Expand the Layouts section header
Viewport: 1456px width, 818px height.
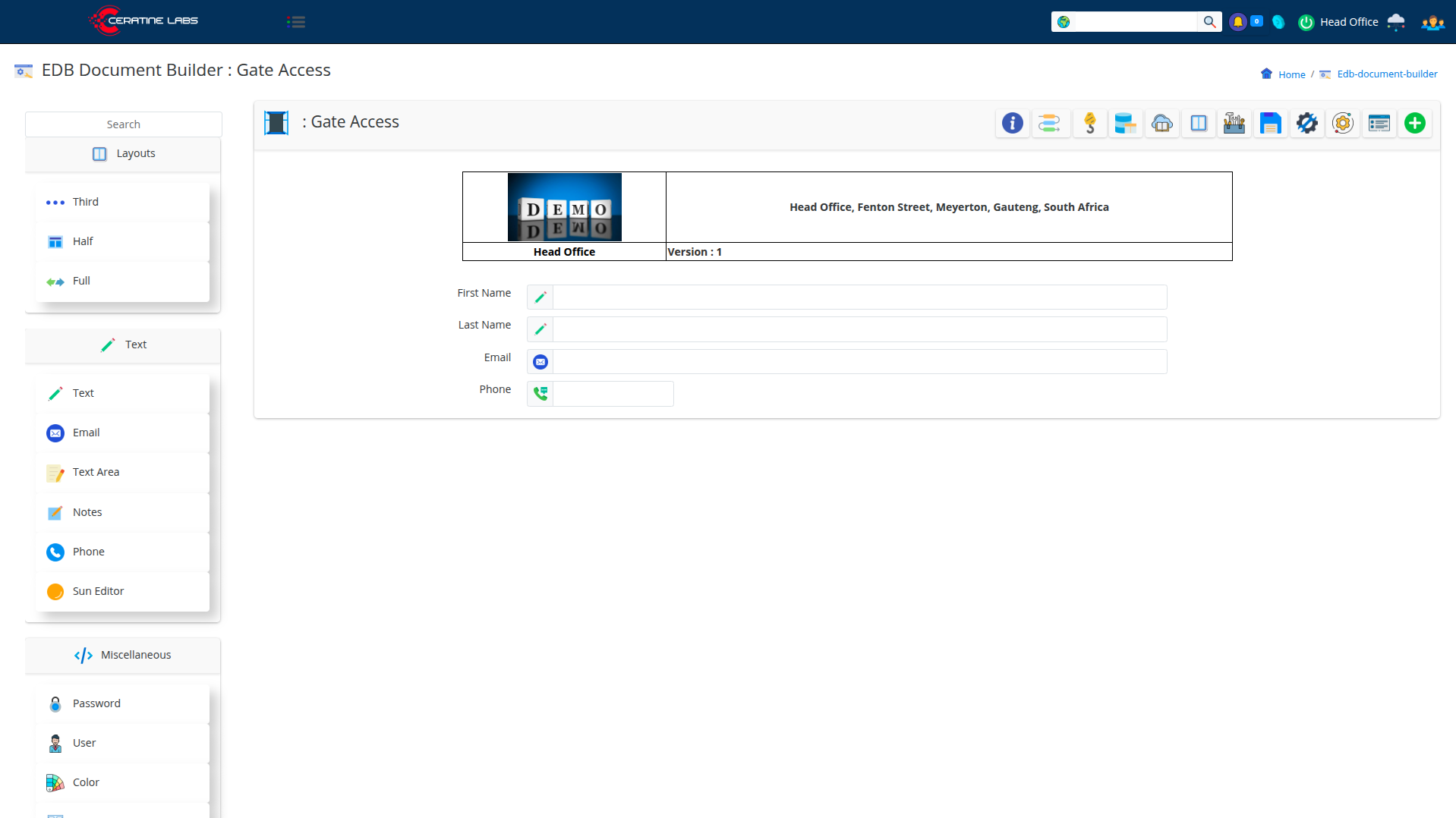point(123,154)
